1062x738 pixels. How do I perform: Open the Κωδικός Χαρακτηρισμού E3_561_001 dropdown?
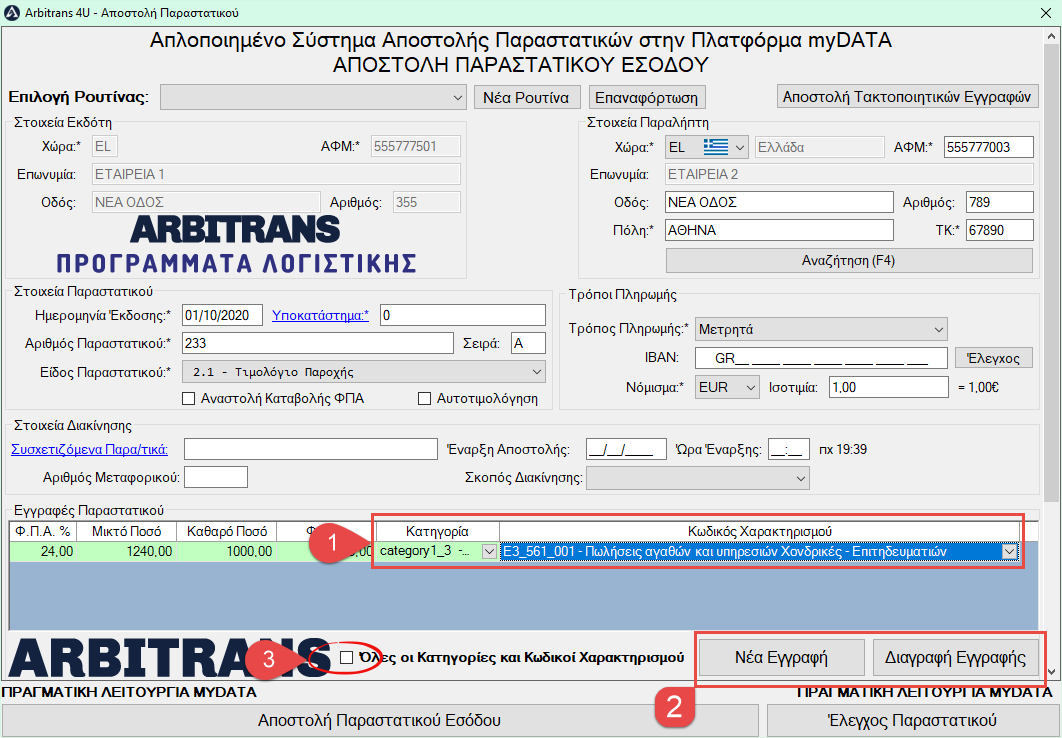point(1010,552)
